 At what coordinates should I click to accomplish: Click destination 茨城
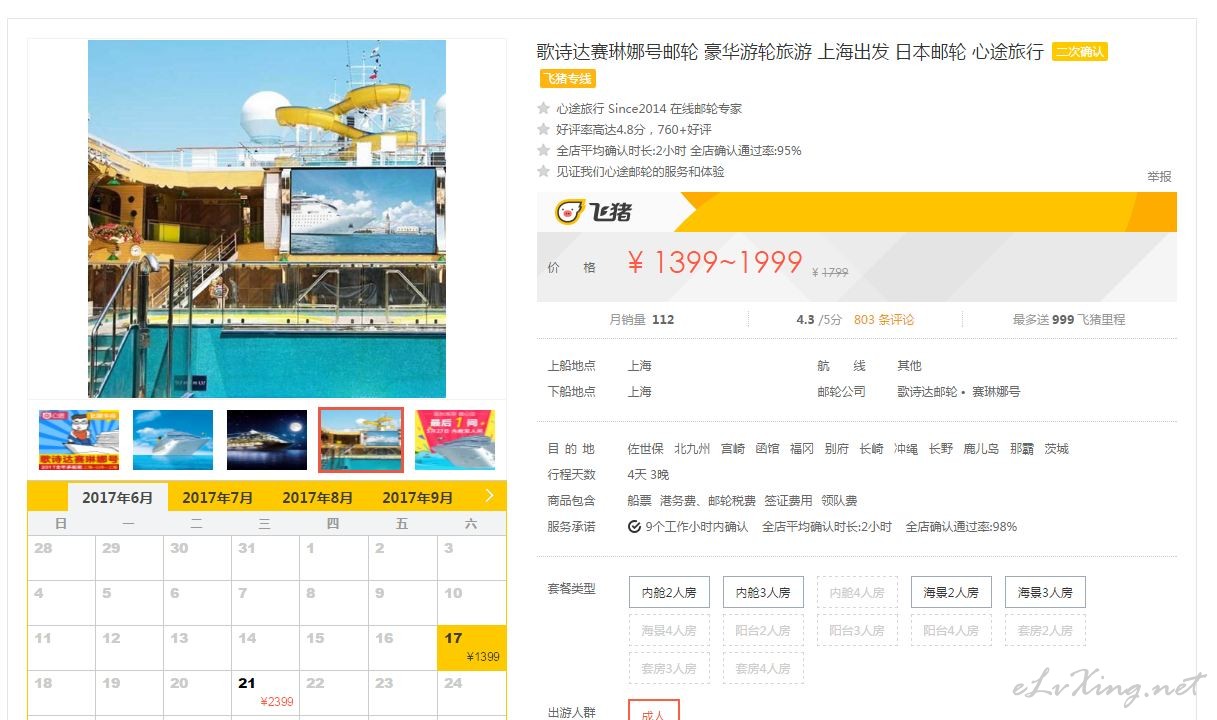(x=1057, y=449)
